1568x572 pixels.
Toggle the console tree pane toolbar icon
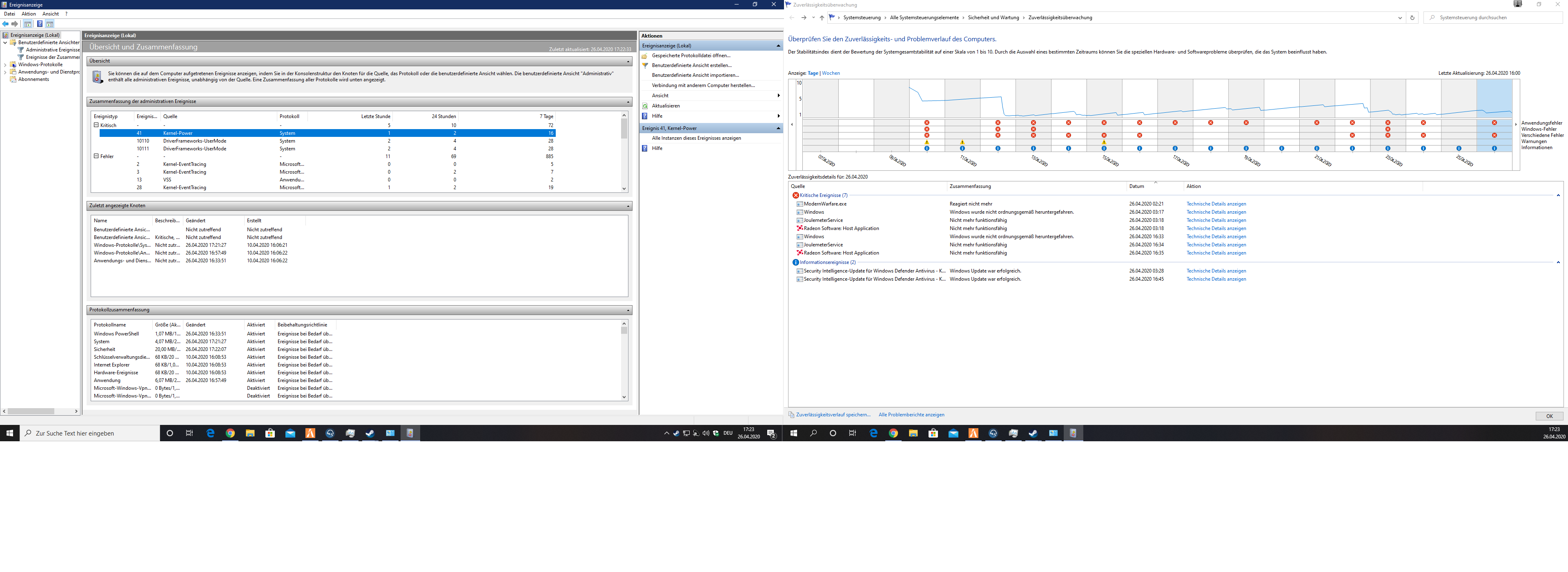27,24
